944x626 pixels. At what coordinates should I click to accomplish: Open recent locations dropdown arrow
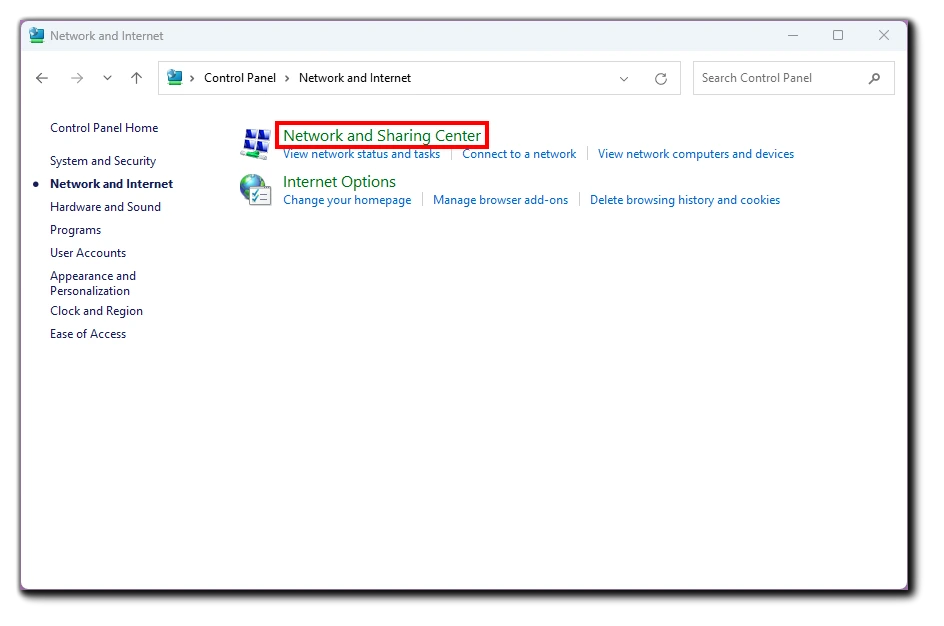107,78
